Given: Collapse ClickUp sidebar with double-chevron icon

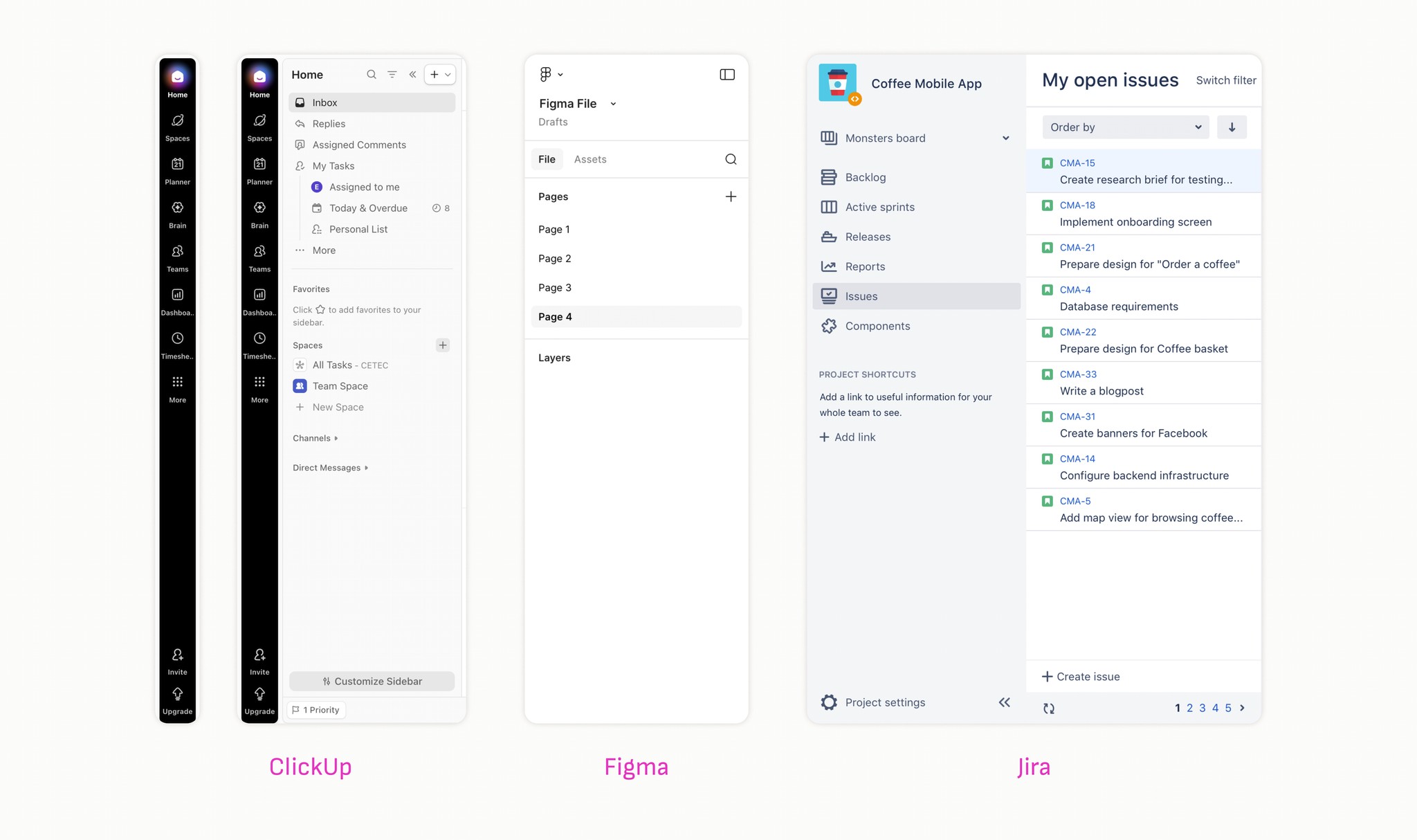Looking at the screenshot, I should click(x=412, y=75).
